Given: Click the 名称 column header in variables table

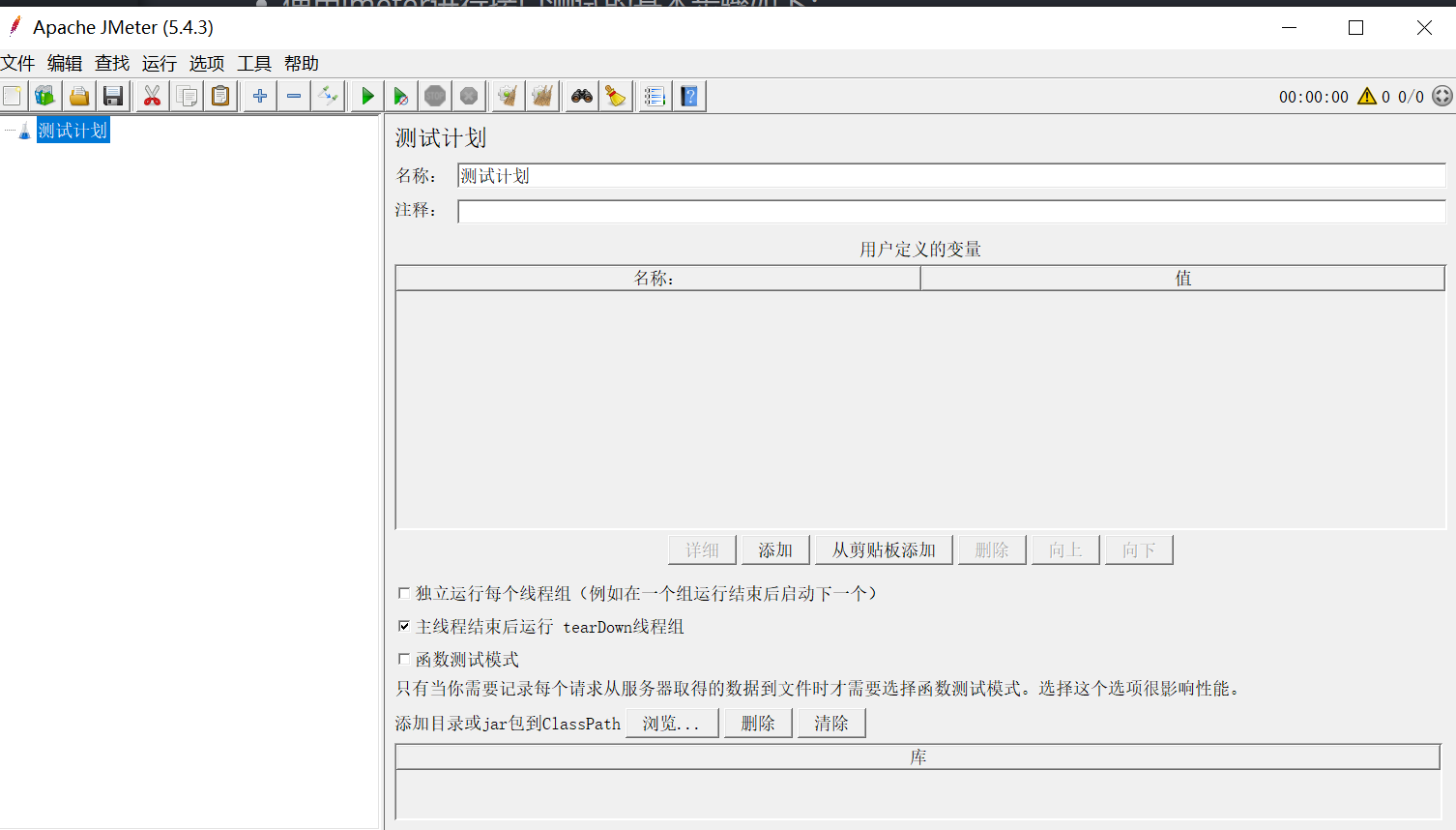Looking at the screenshot, I should 657,278.
